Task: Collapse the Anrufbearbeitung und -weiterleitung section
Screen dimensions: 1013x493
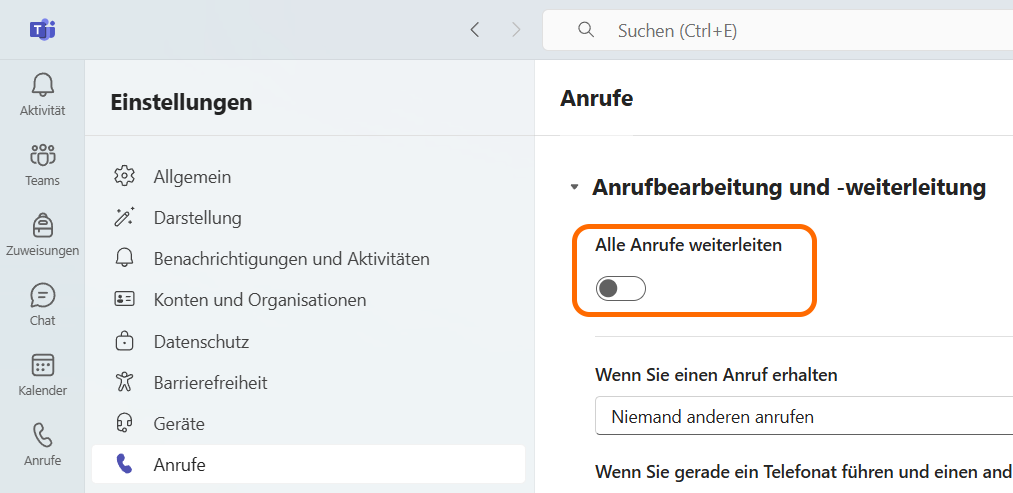Action: click(574, 187)
